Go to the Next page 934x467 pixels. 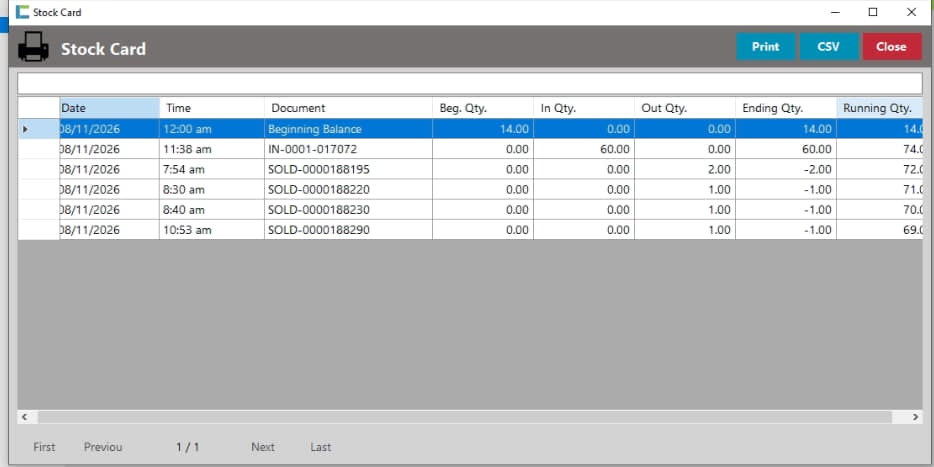click(x=263, y=447)
